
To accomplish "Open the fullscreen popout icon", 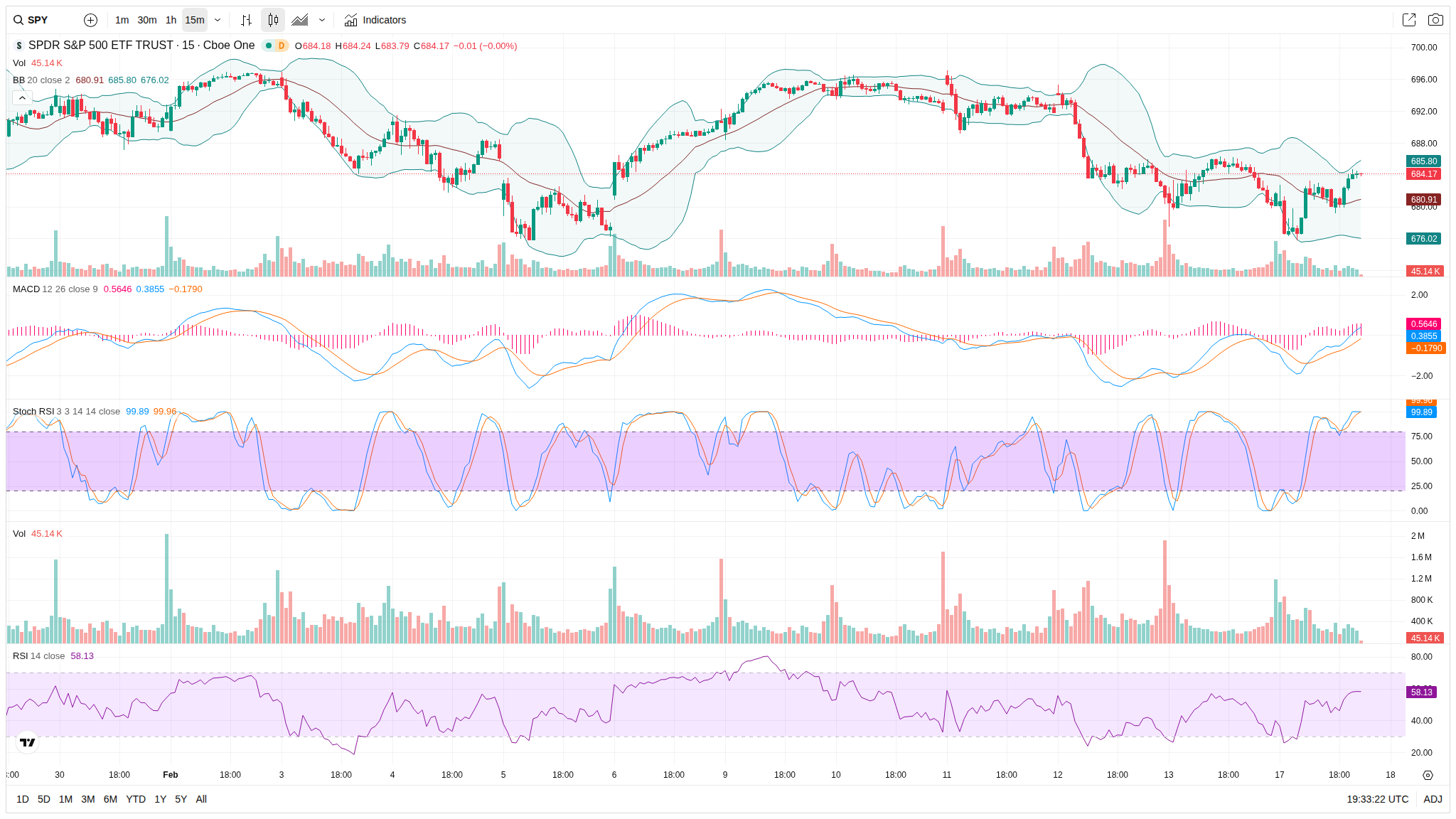I will tap(1408, 20).
